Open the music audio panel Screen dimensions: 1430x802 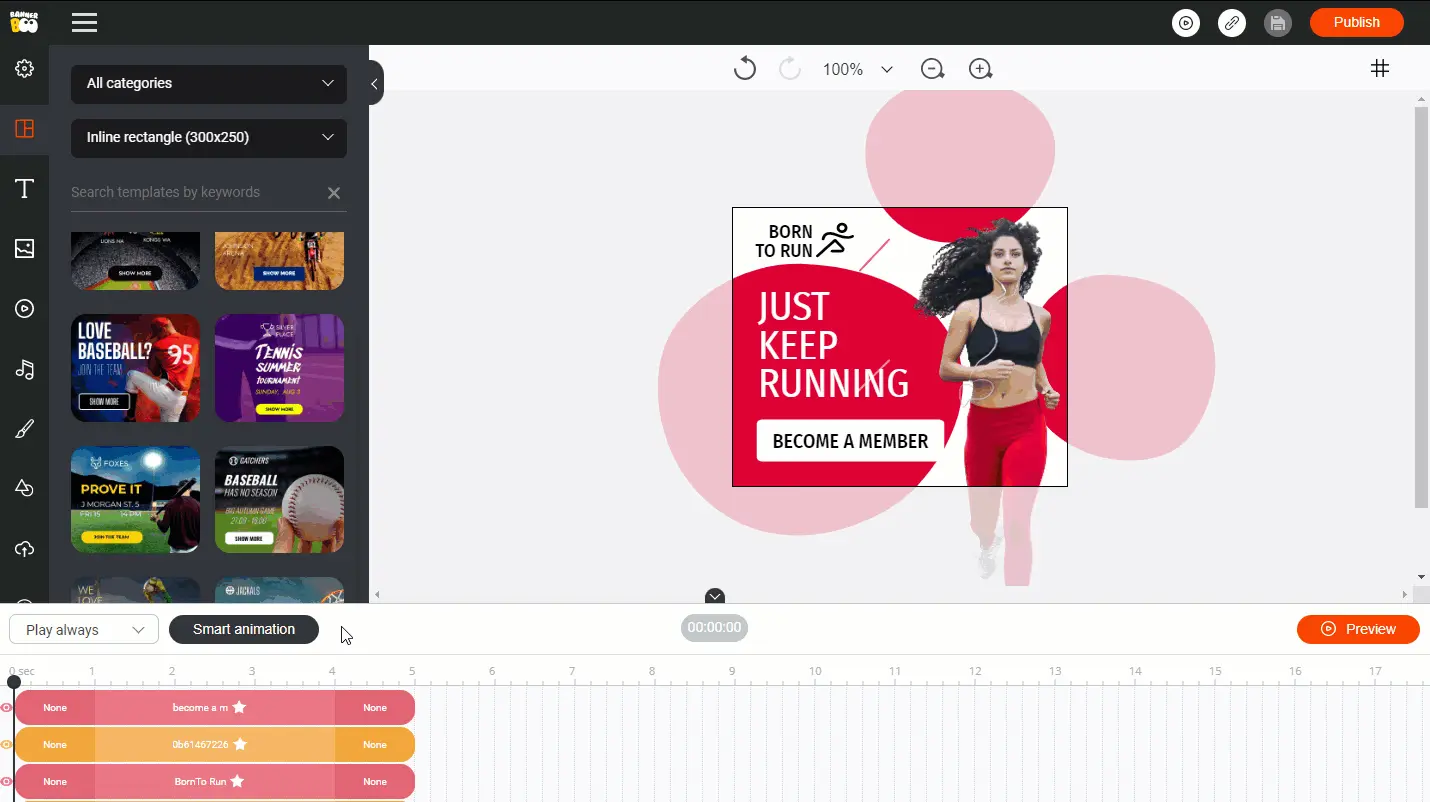pyautogui.click(x=24, y=370)
